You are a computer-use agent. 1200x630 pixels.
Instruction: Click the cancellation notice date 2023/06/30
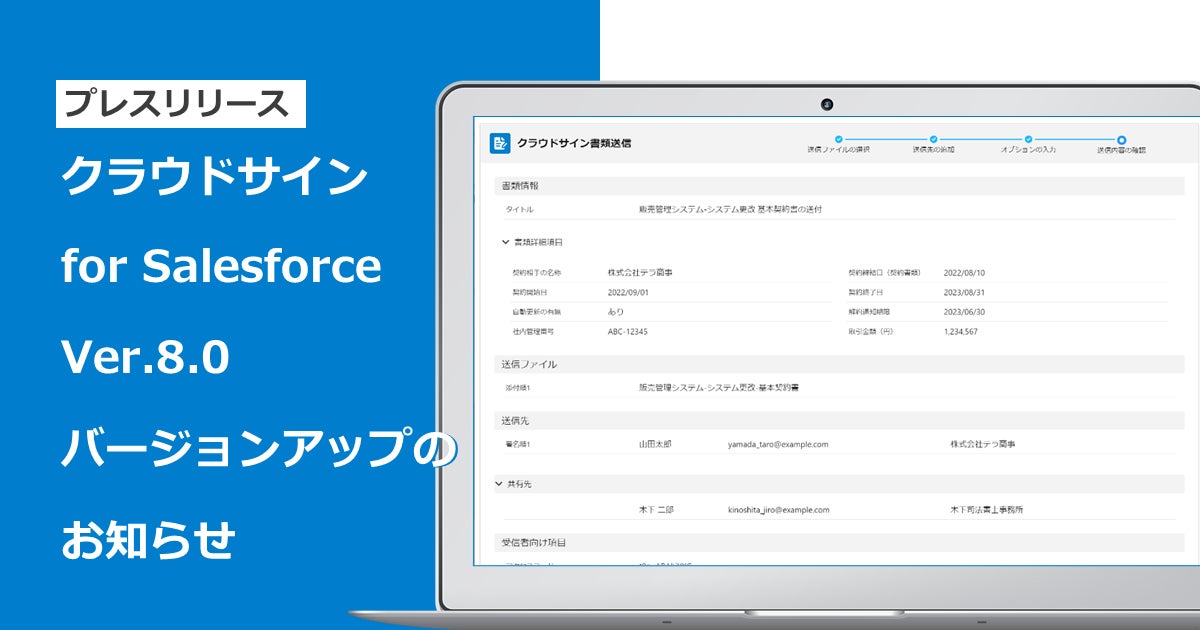(965, 311)
